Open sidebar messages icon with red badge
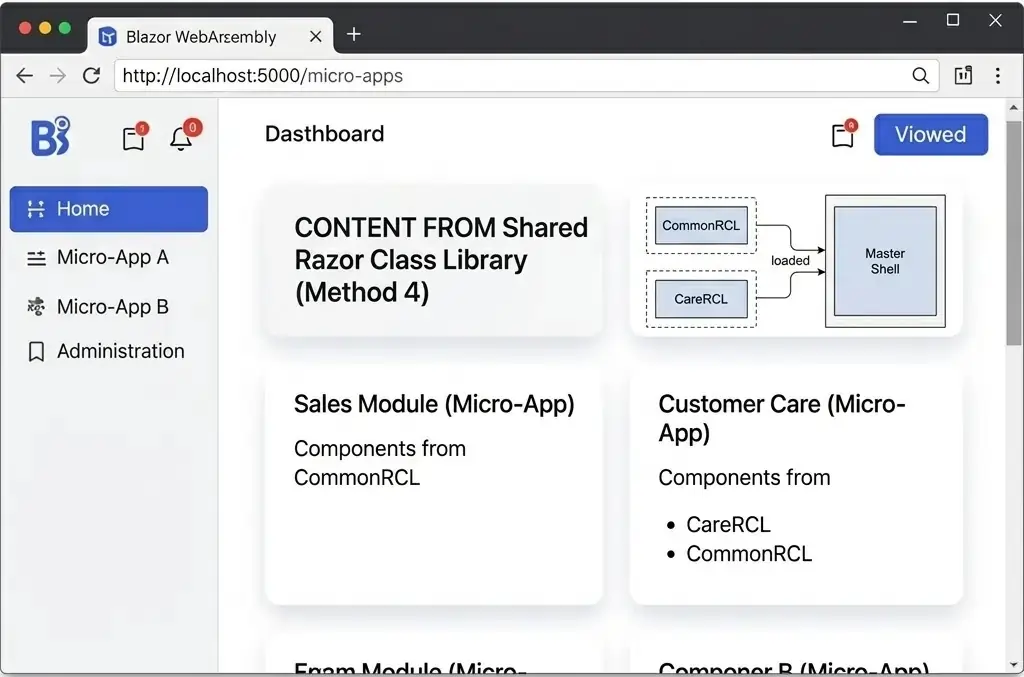 (x=135, y=136)
